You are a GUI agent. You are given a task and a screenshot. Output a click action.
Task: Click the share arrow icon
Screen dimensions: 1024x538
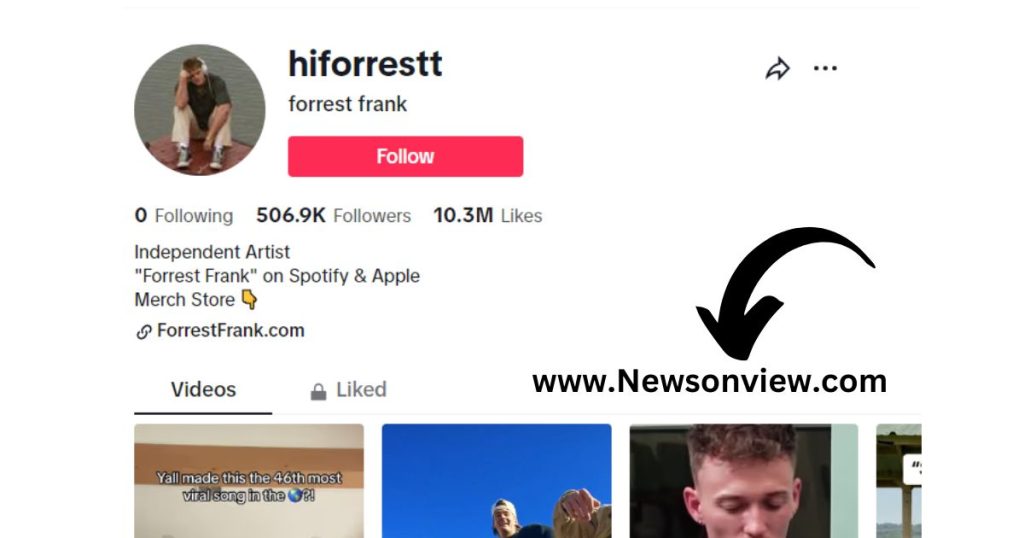click(777, 69)
